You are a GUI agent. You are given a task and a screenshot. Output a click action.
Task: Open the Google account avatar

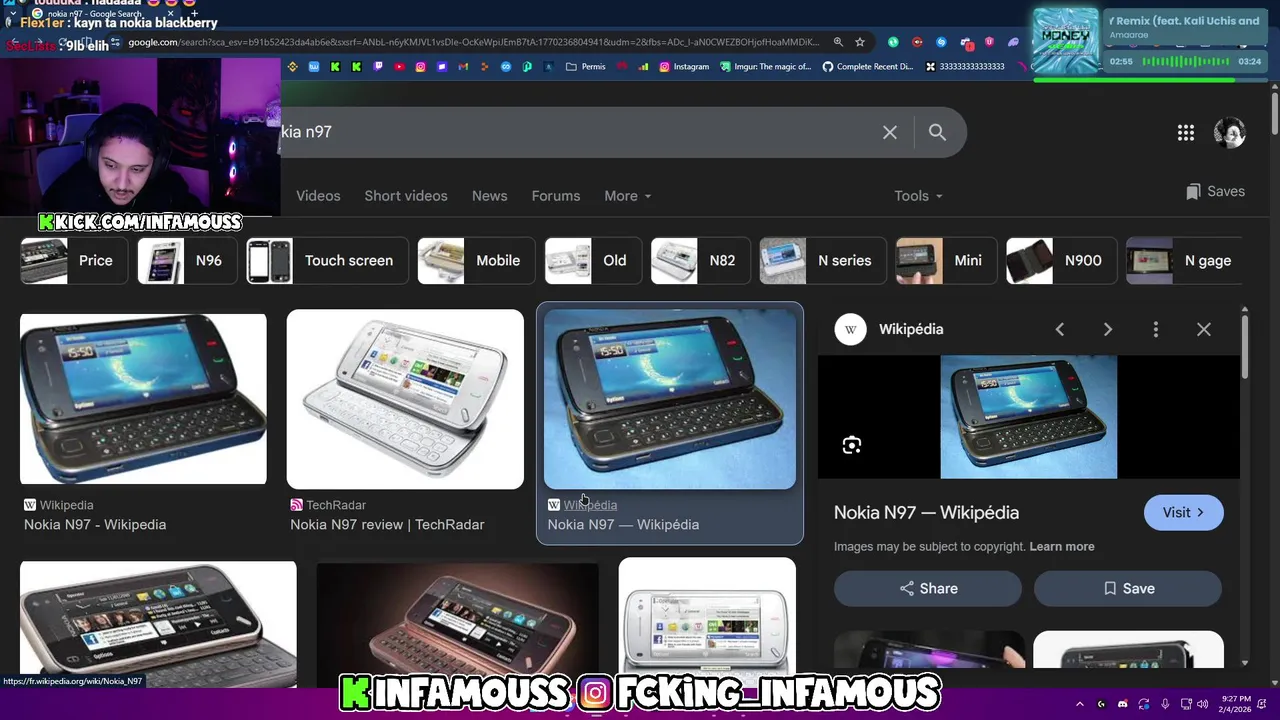pos(1229,133)
